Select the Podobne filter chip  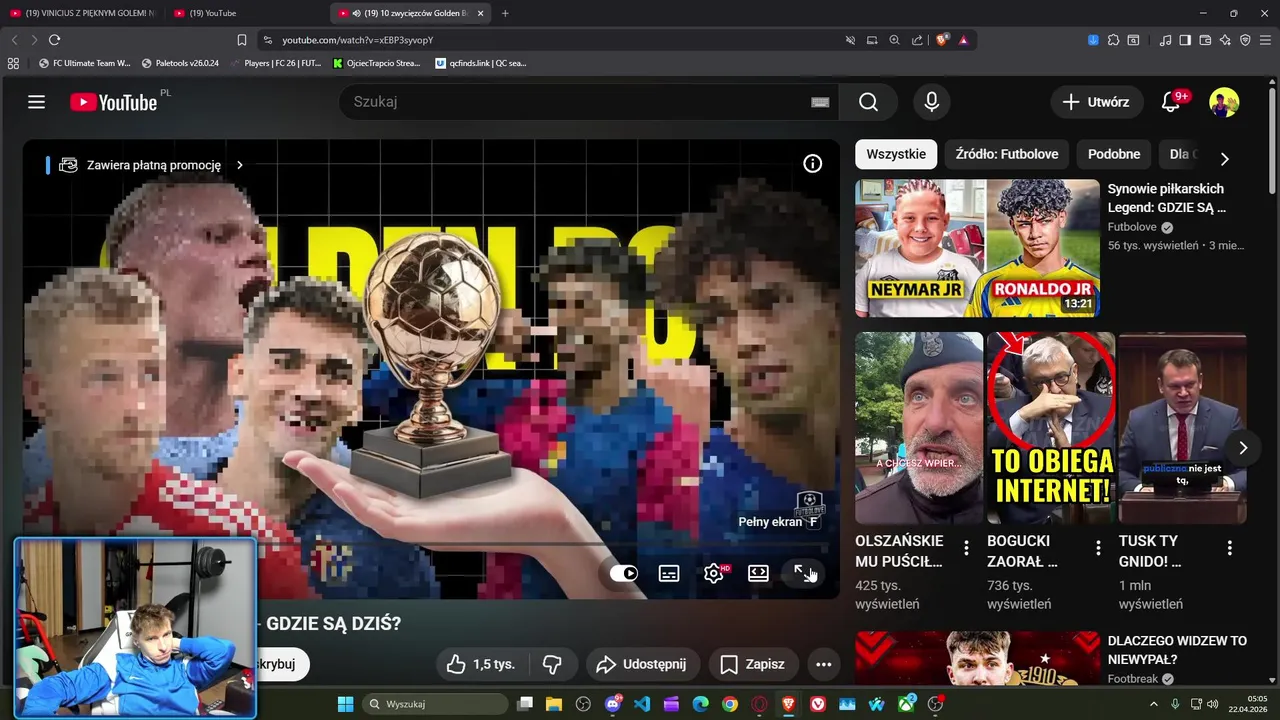[1114, 154]
